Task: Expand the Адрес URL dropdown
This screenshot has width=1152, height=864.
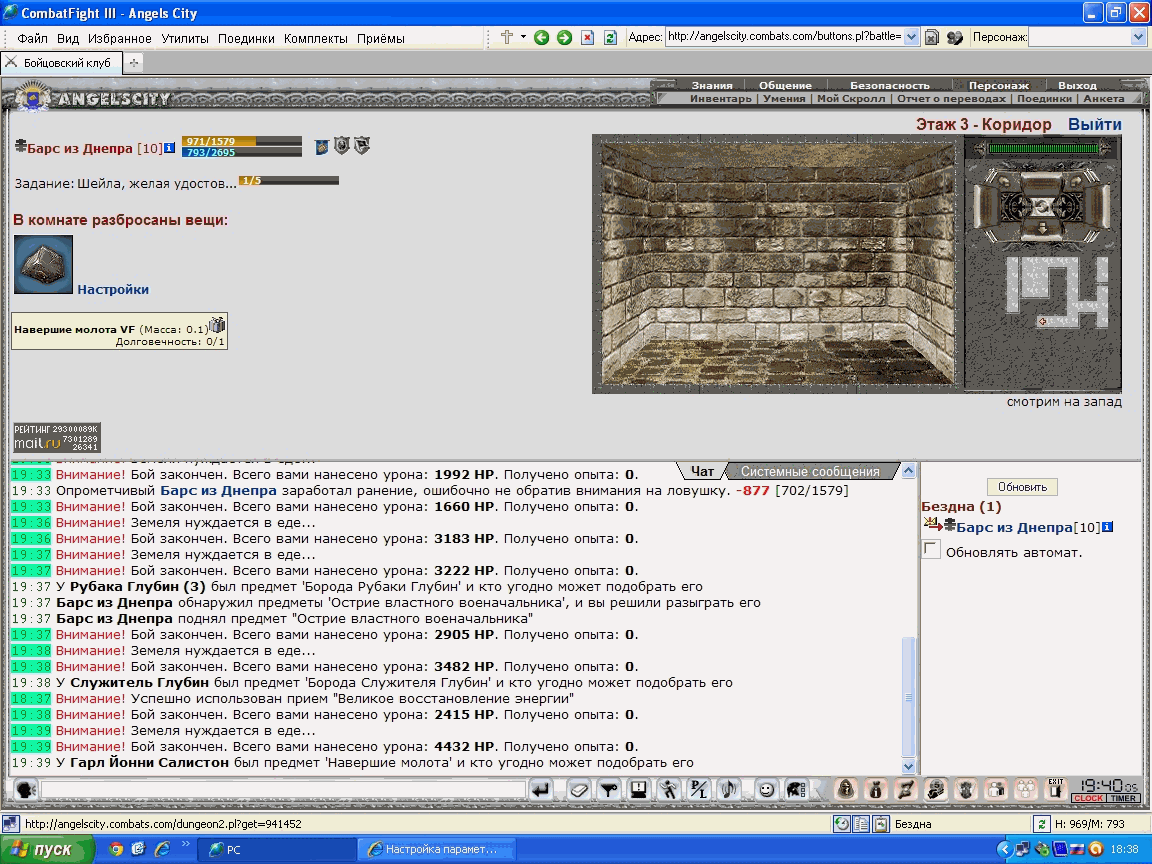Action: coord(911,37)
